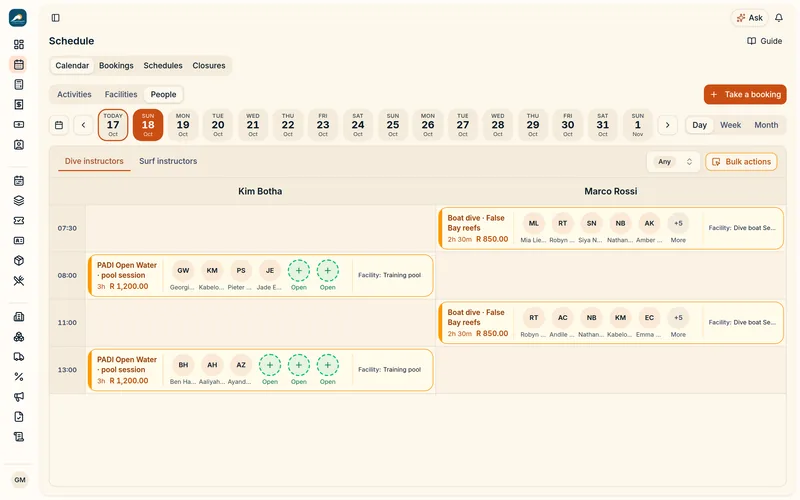Open the 08:00 PADI Open Water session title
This screenshot has width=800, height=500.
(127, 270)
